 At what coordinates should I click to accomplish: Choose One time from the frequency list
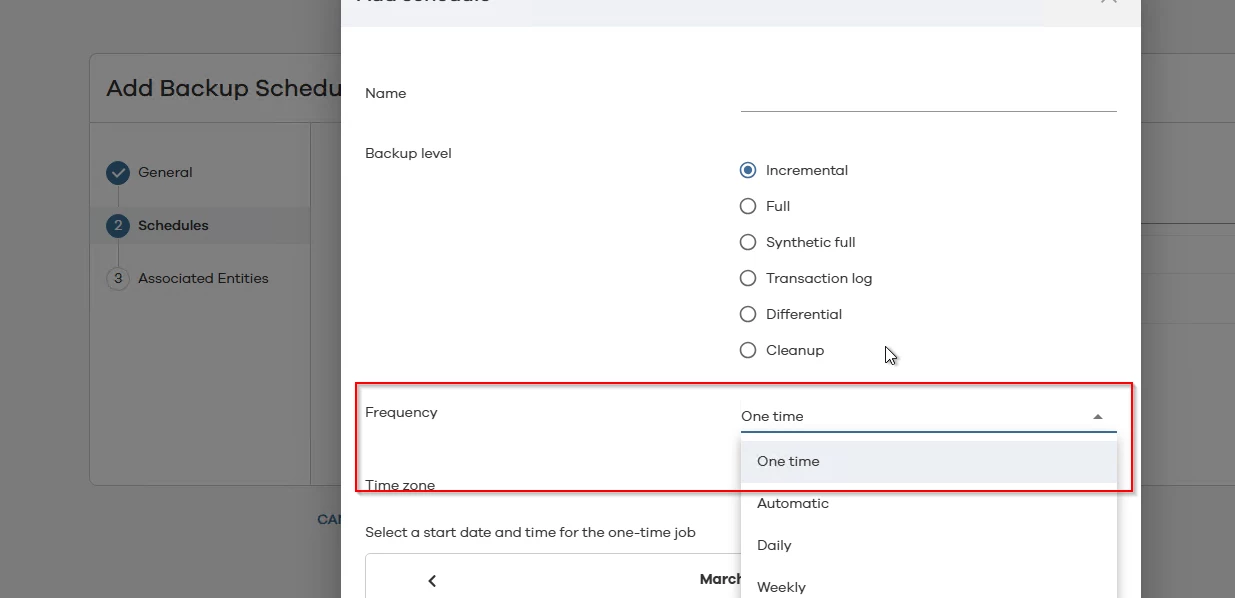(x=788, y=462)
